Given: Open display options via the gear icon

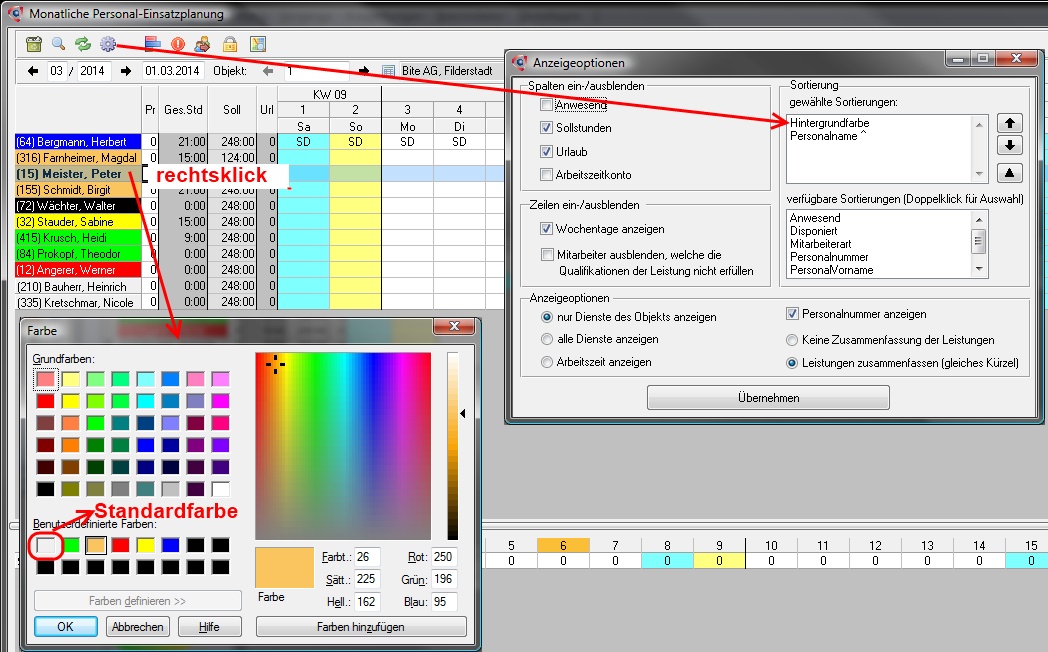Looking at the screenshot, I should [x=108, y=44].
